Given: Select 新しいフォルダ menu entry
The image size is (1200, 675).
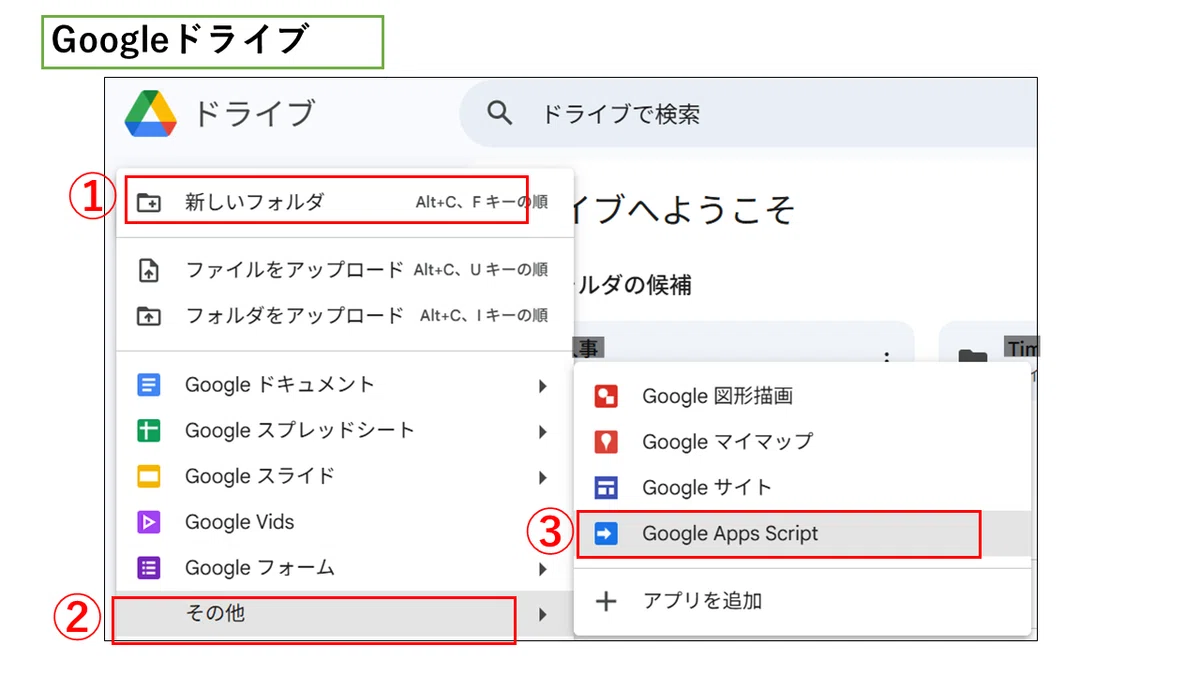Looking at the screenshot, I should point(345,202).
